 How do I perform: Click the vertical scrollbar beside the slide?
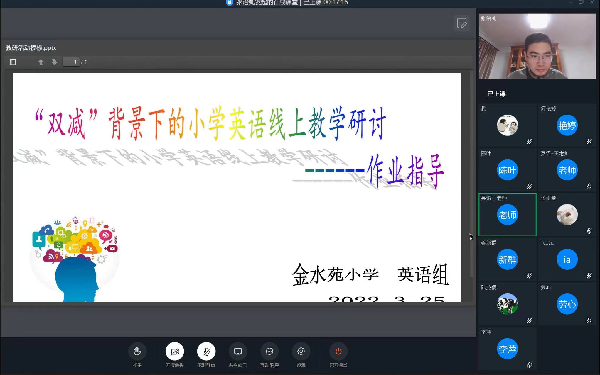[471, 174]
